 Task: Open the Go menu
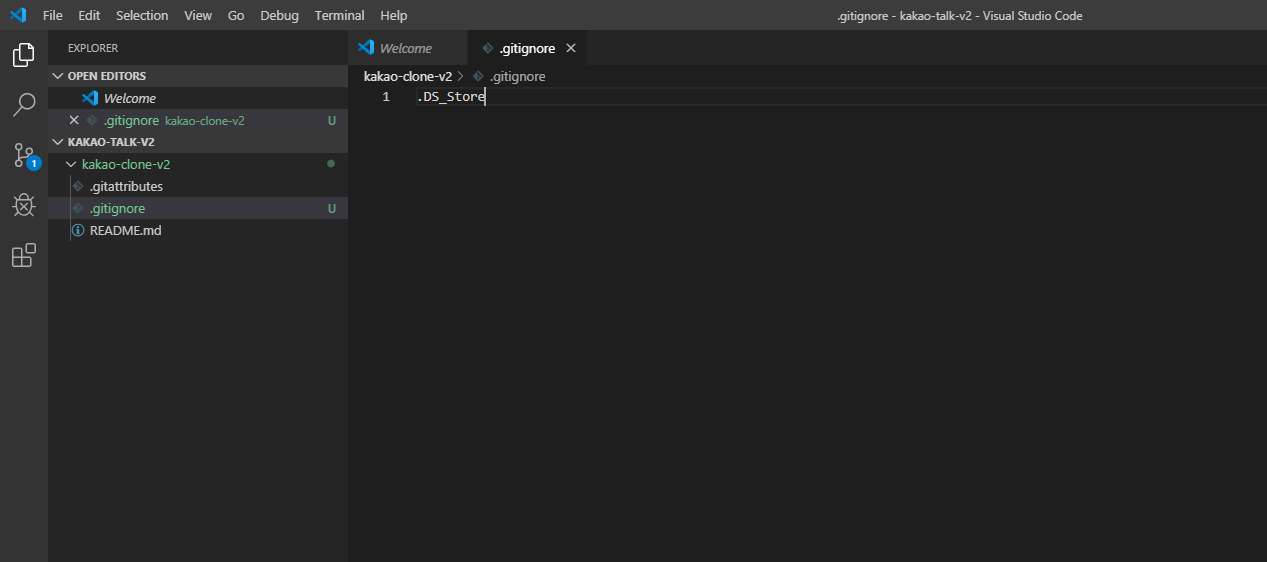236,16
